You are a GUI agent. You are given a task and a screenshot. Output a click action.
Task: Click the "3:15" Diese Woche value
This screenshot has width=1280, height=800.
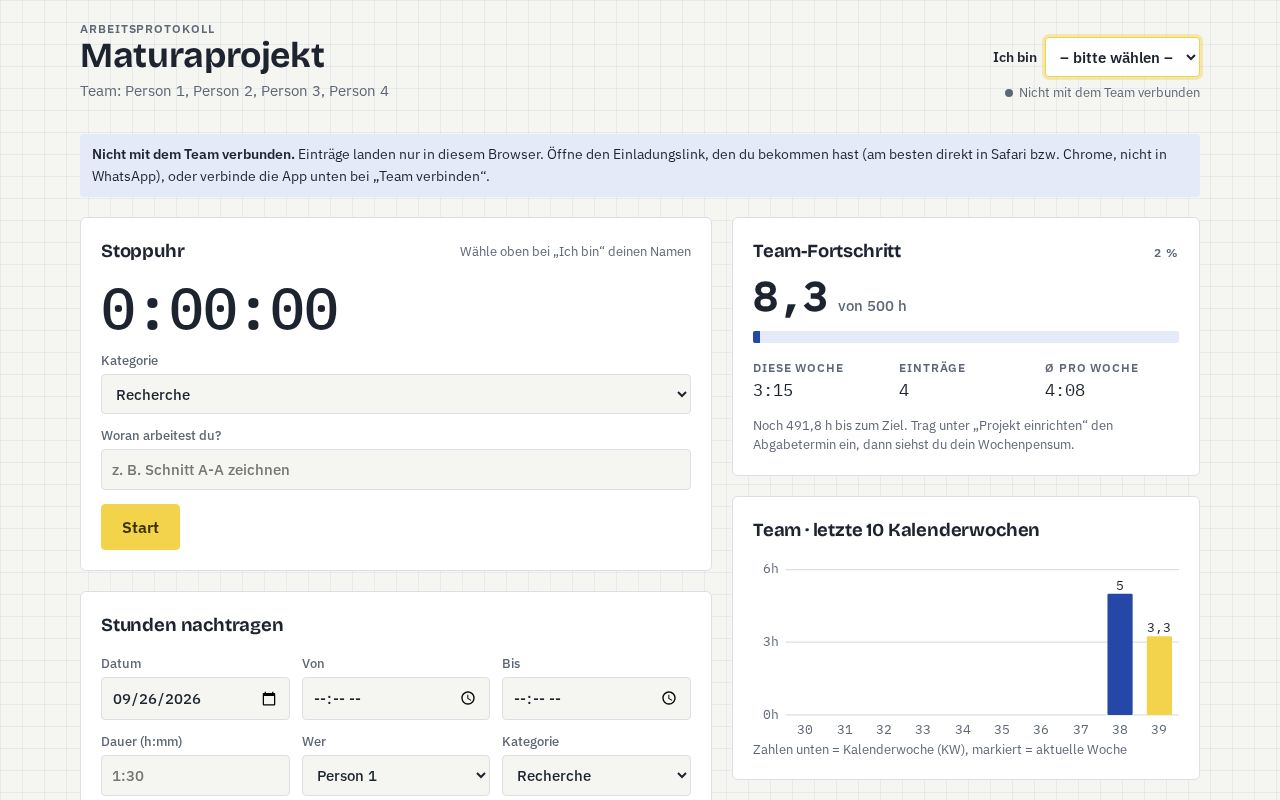(773, 391)
